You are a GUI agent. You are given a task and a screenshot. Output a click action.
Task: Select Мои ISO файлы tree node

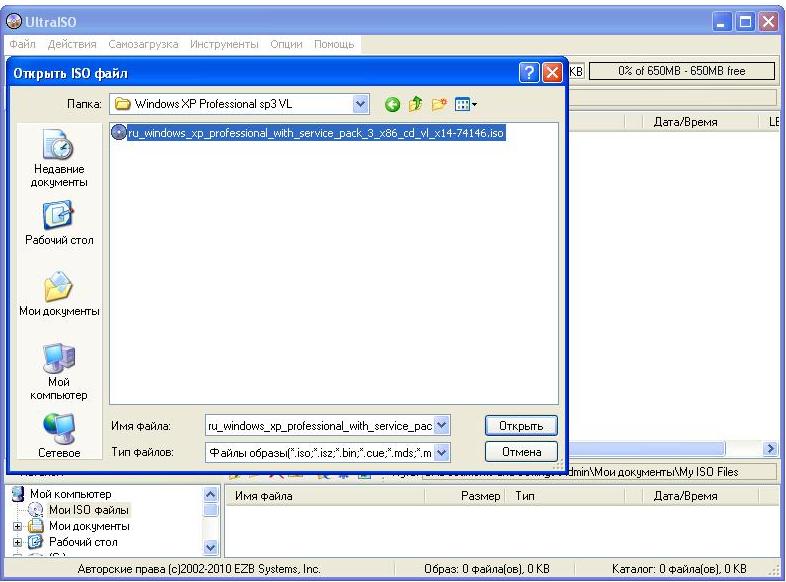click(89, 510)
